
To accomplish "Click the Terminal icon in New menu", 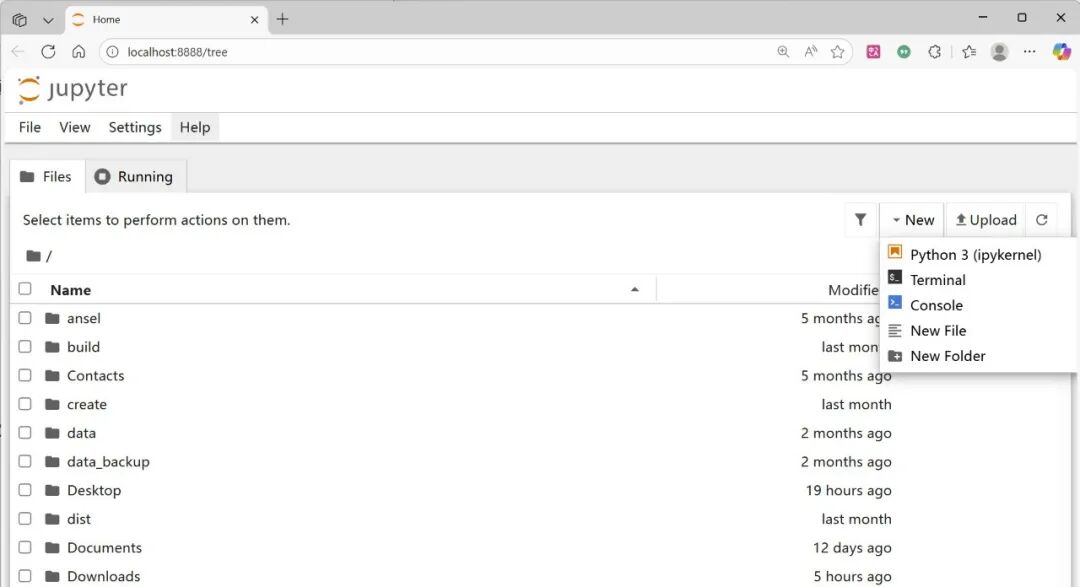I will (895, 278).
